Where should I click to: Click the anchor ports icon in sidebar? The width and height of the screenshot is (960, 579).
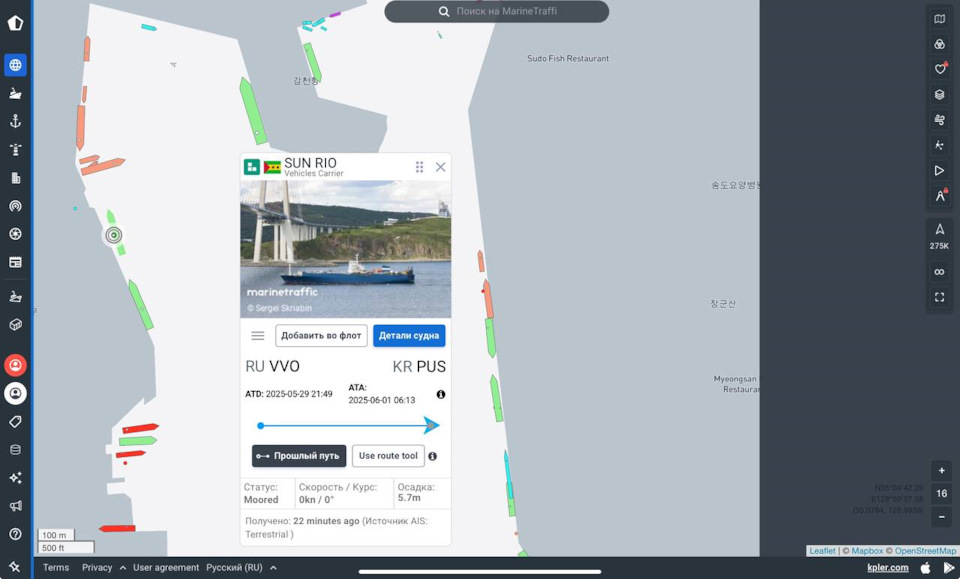15,121
